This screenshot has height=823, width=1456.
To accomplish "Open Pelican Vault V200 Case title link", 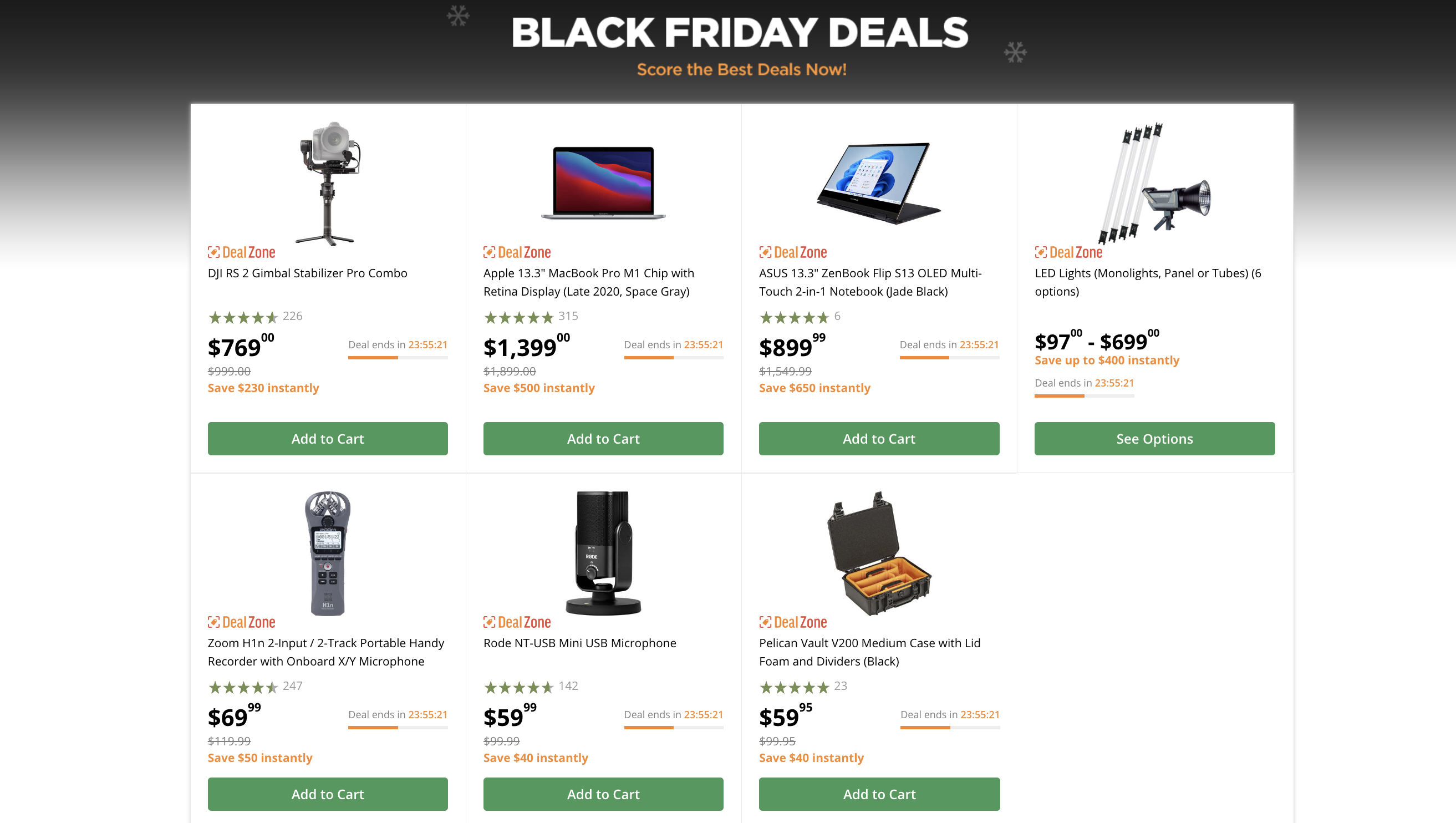I will tap(869, 652).
